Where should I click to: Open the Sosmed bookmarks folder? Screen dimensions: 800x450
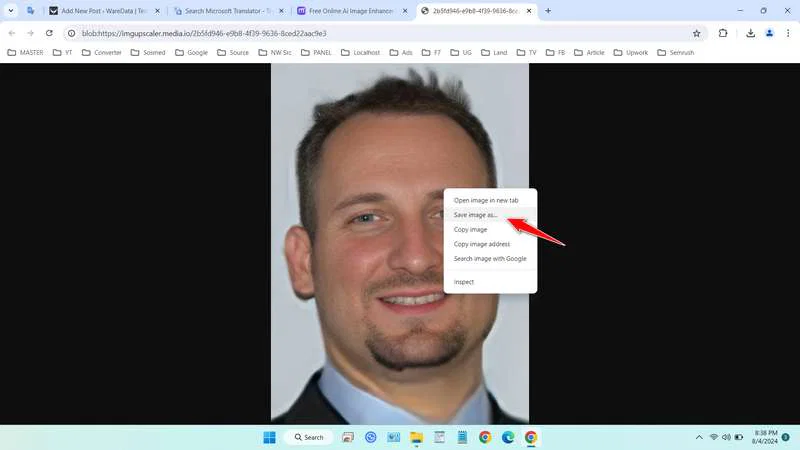tap(148, 53)
